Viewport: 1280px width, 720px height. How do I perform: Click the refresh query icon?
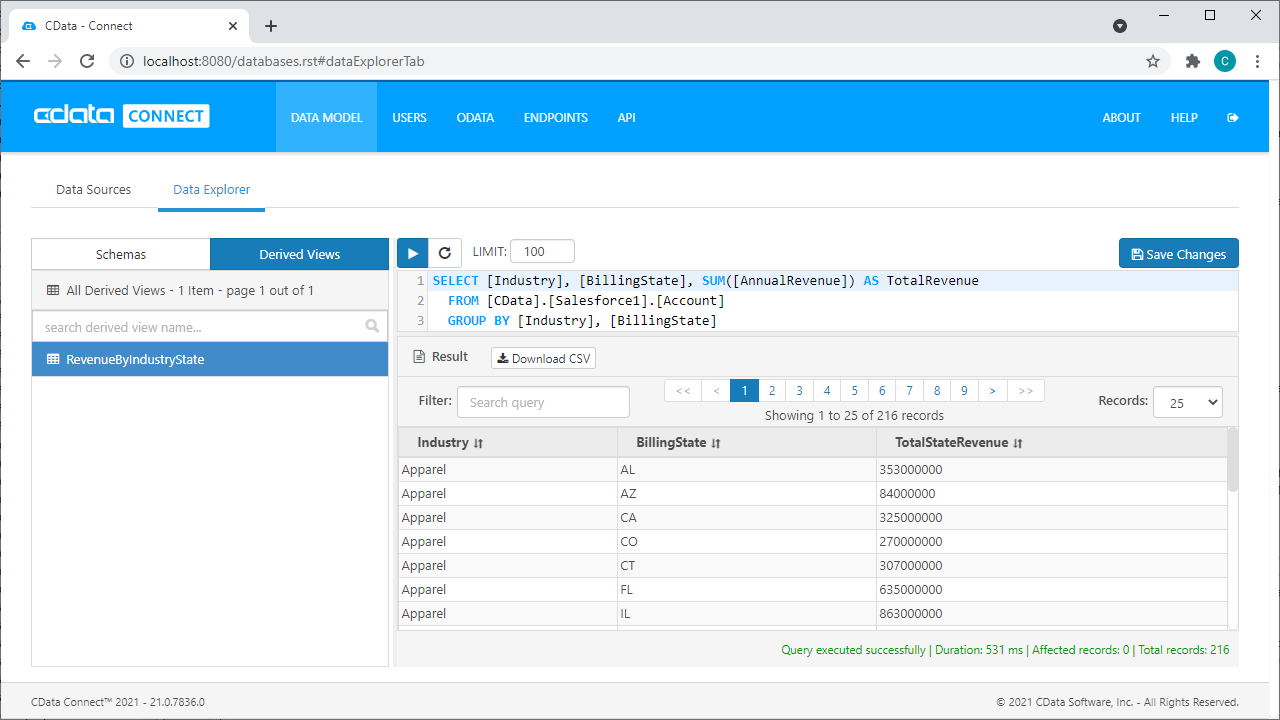click(445, 254)
